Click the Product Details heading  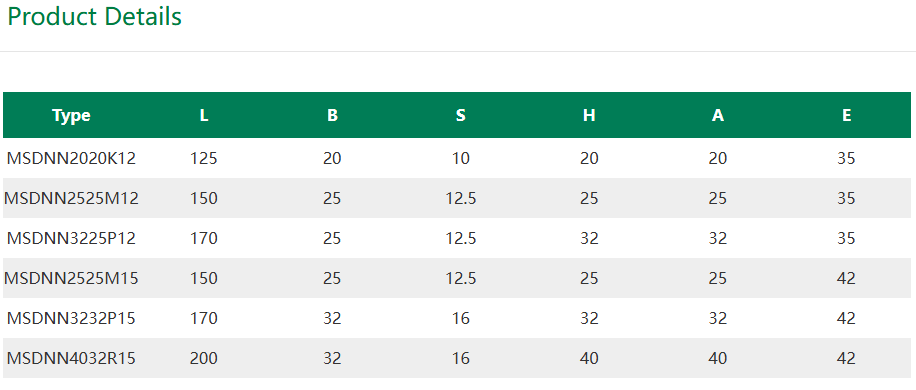95,17
